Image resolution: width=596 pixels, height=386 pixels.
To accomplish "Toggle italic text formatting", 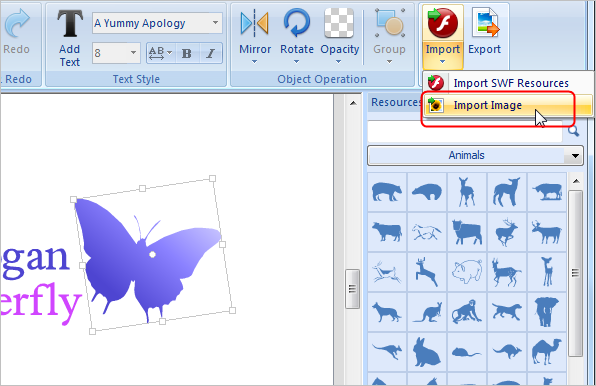I will tap(211, 53).
